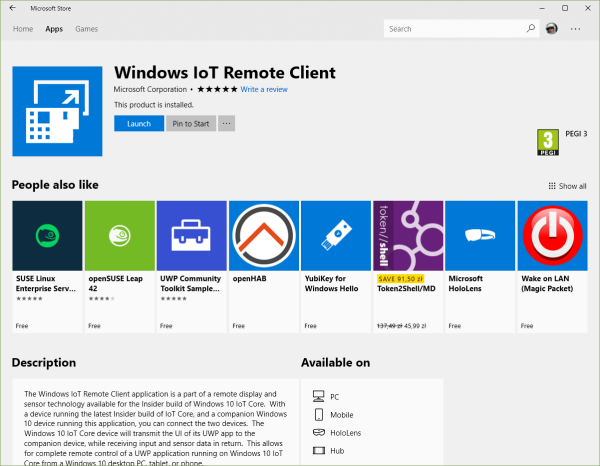Screen dimensions: 600x466
Task: Click the Search input field
Action: coord(450,29)
